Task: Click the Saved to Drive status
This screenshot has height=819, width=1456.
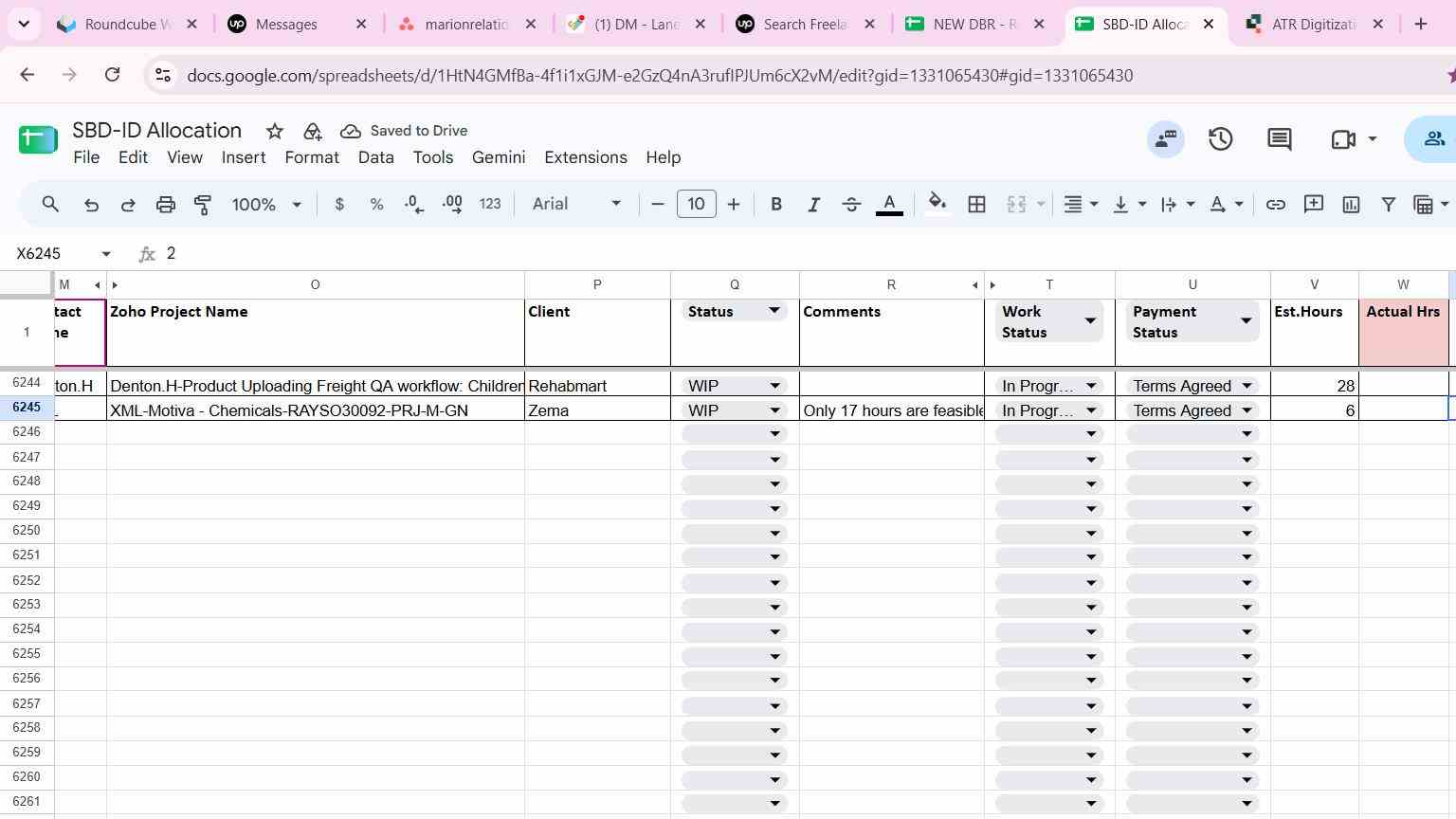Action: [404, 131]
